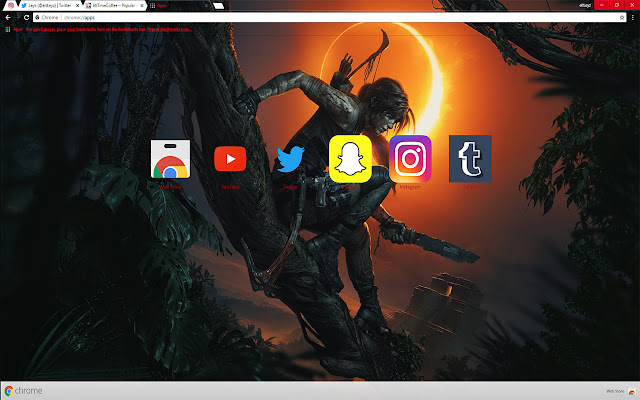The image size is (640, 400).
Task: Open the Twitter bird app icon
Action: pos(290,159)
